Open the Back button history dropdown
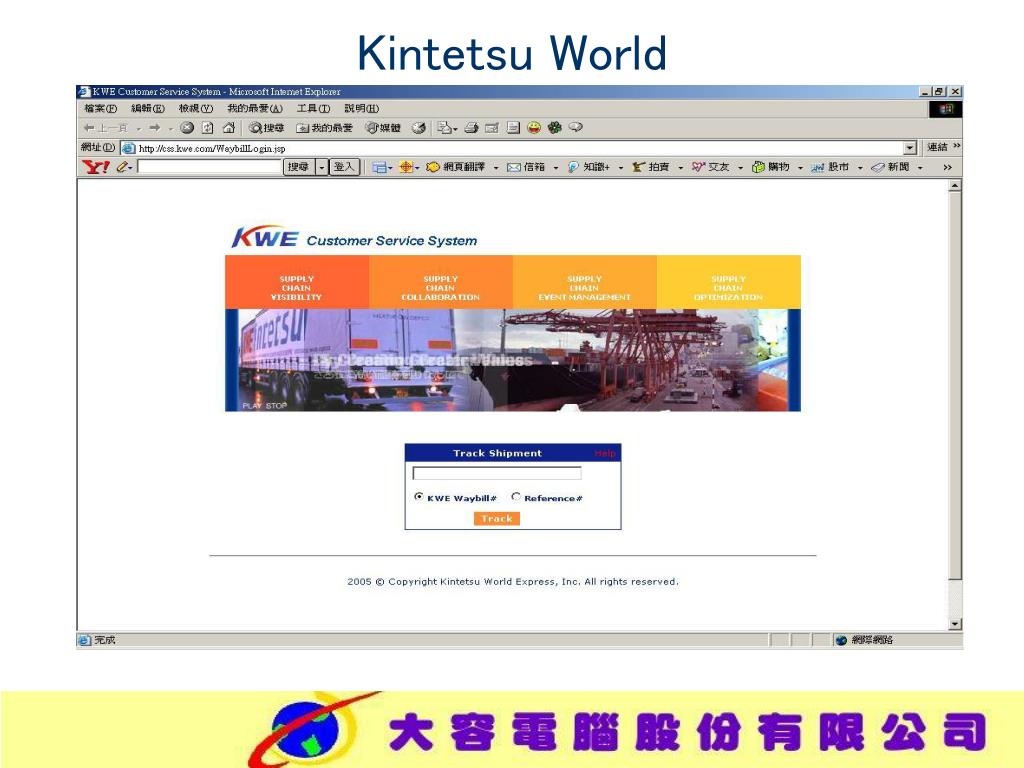Screen dimensions: 1024x768 138,129
